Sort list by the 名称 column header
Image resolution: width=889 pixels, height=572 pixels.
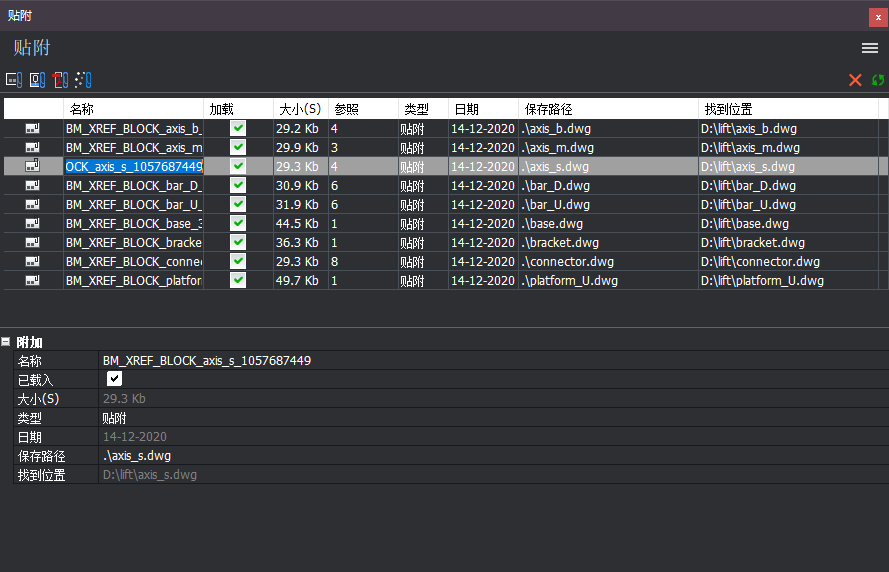pos(134,109)
